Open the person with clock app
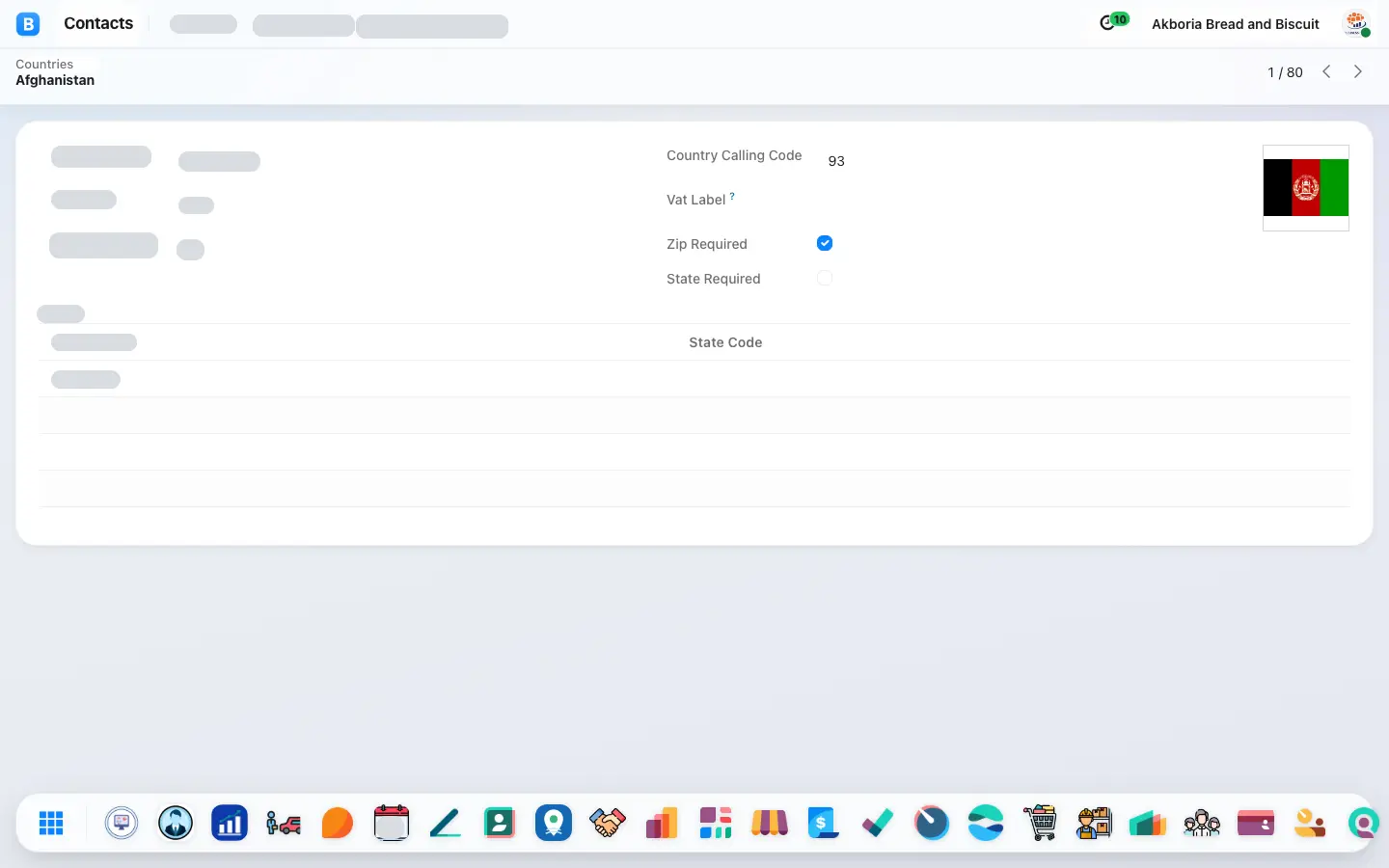This screenshot has width=1389, height=868. point(1310,823)
